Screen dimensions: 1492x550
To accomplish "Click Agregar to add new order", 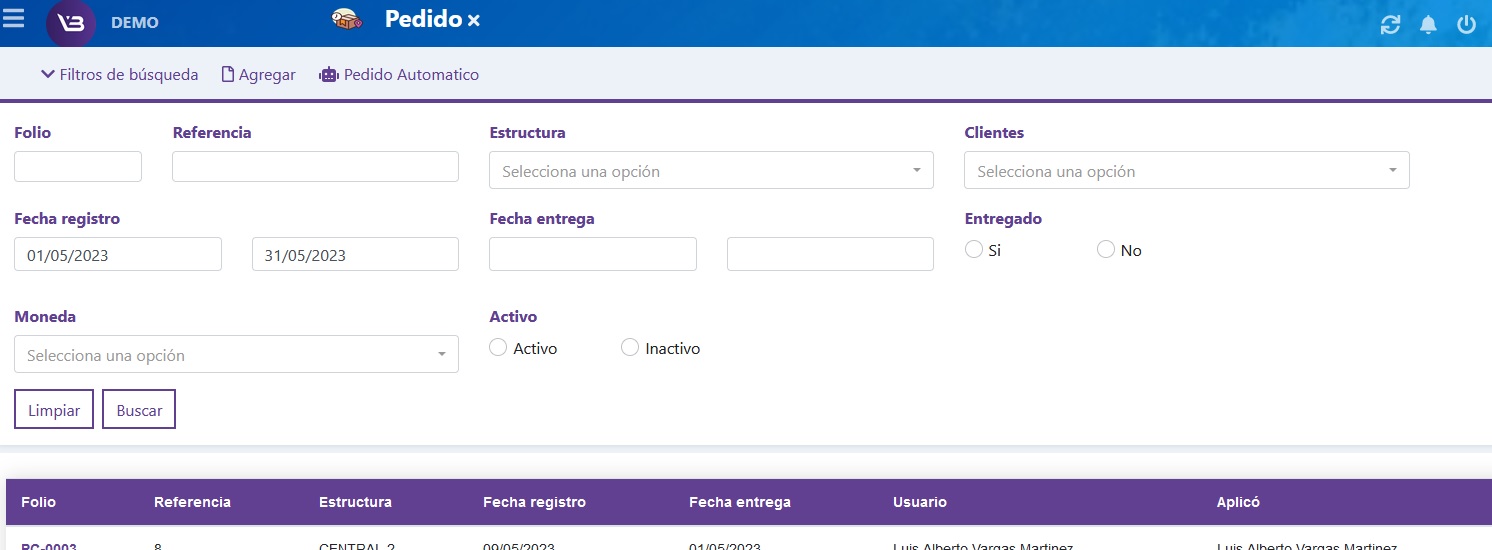I will 258,75.
